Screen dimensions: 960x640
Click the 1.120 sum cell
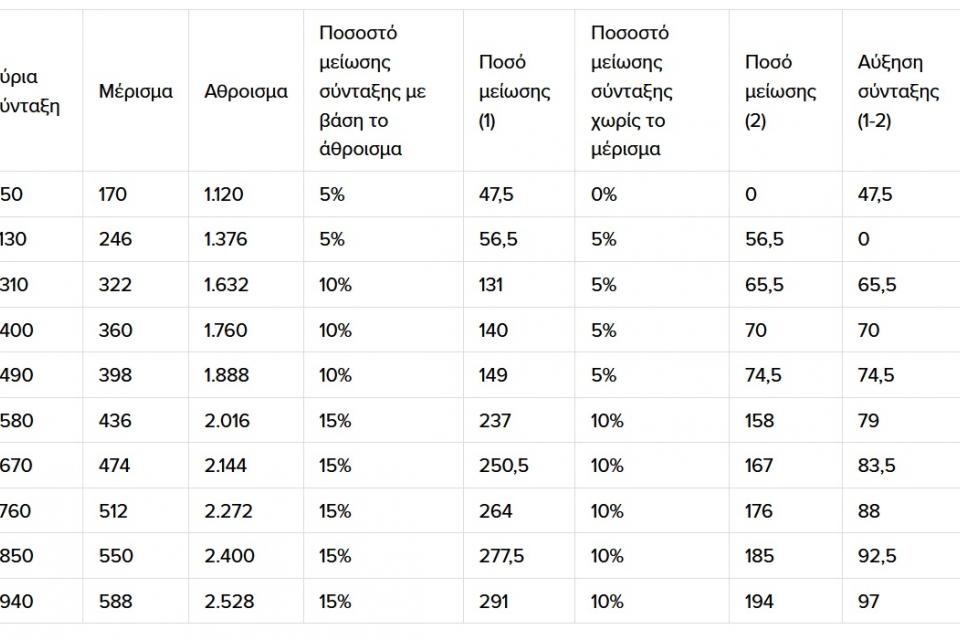click(x=224, y=195)
